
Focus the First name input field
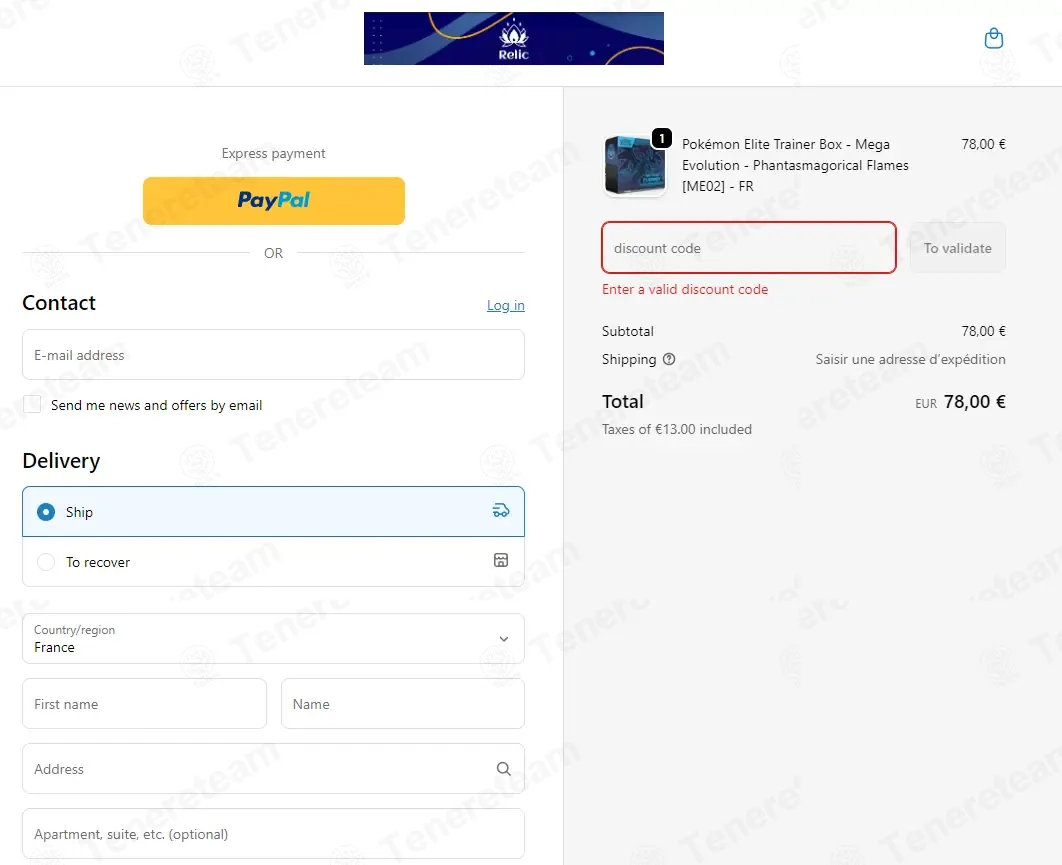click(144, 704)
